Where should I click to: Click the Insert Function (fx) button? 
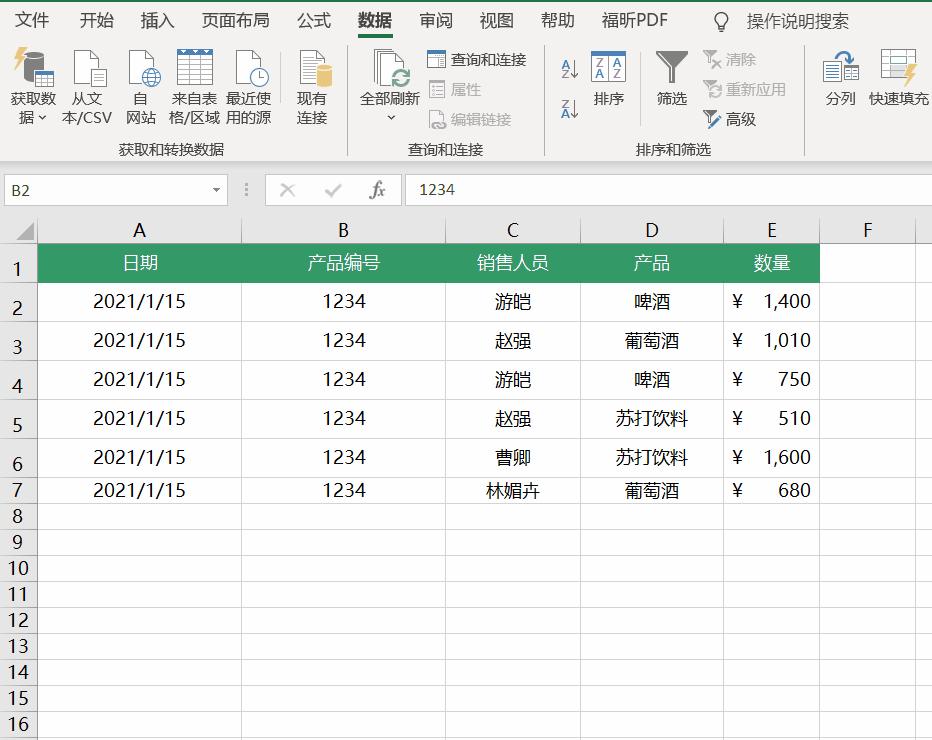pos(376,189)
